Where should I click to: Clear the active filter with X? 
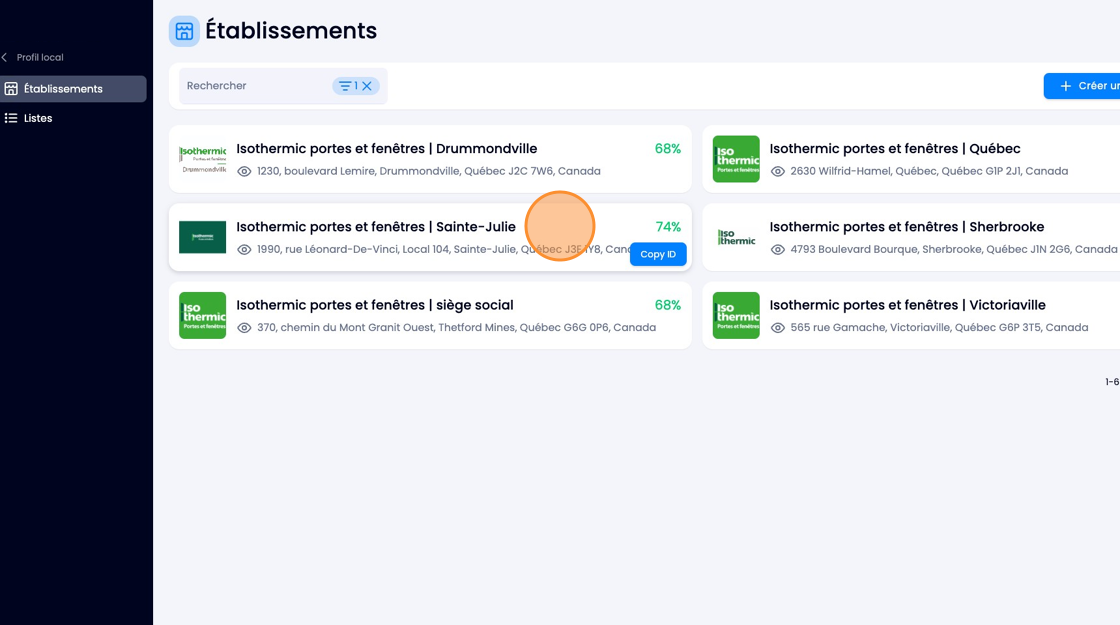tap(366, 86)
